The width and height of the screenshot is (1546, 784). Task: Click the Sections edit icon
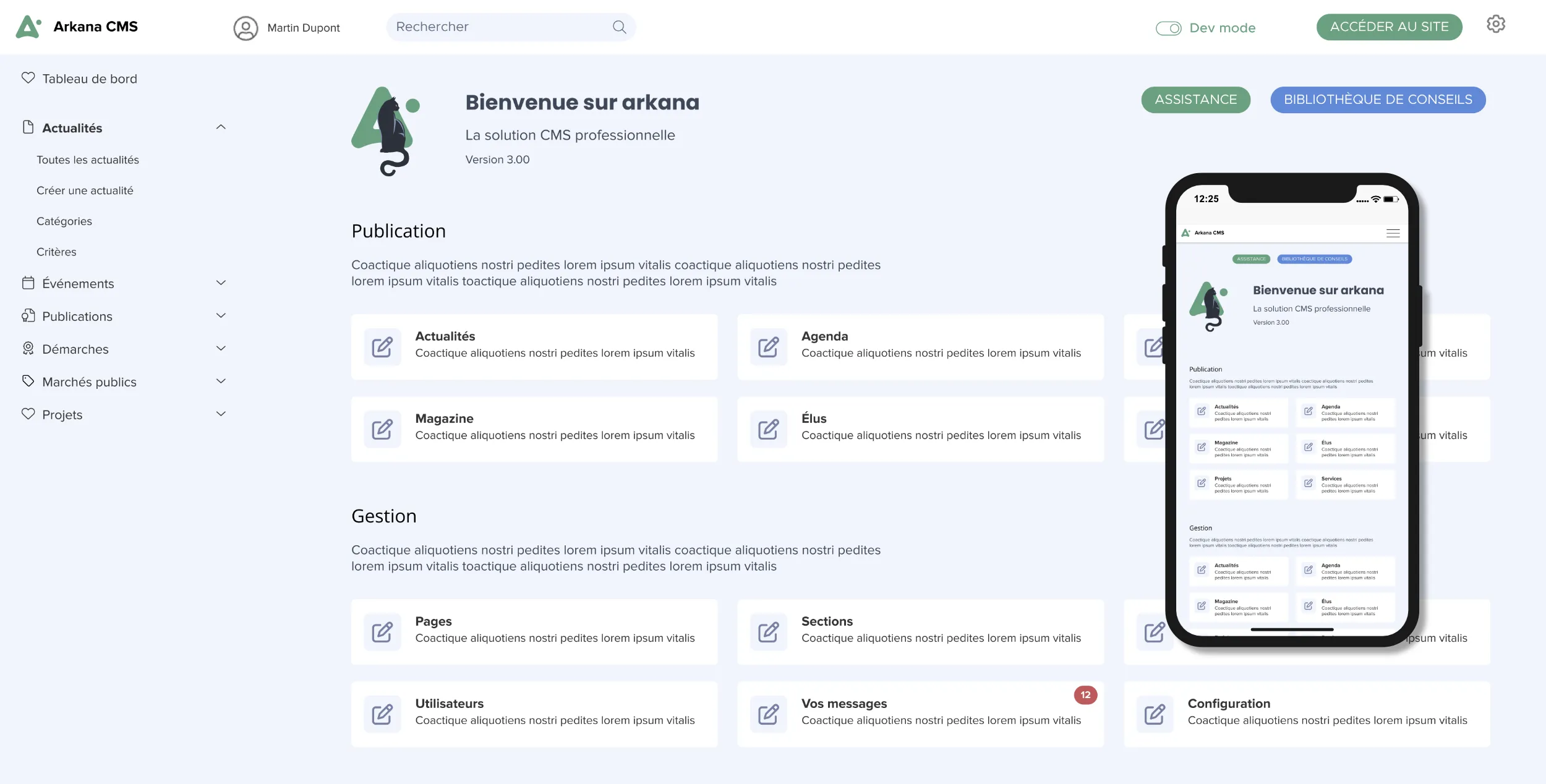tap(768, 631)
